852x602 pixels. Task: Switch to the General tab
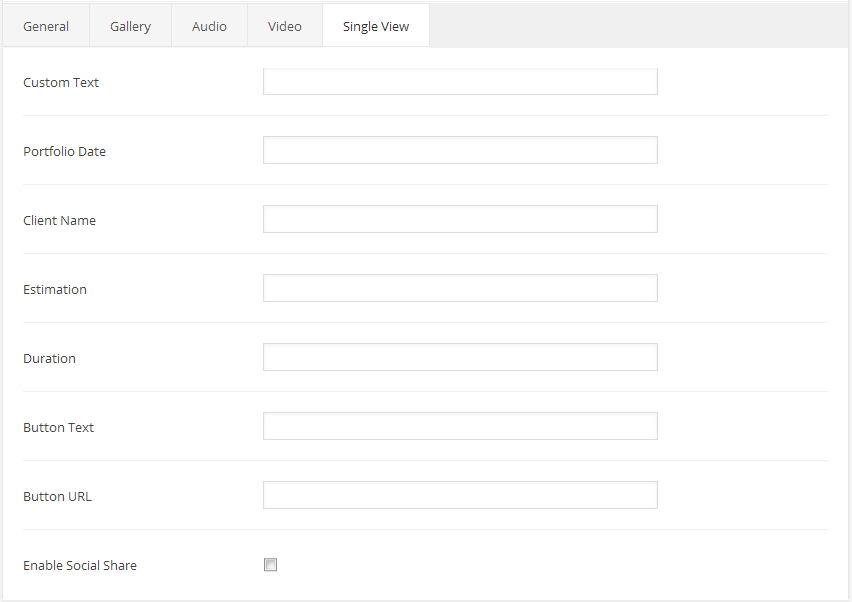46,26
